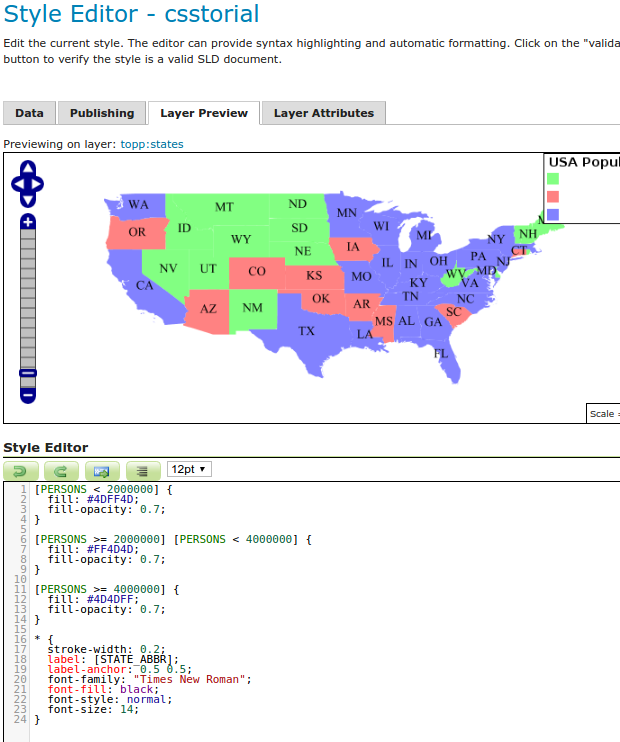Click the zoom slider handle on map
The image size is (620, 742).
[x=28, y=373]
